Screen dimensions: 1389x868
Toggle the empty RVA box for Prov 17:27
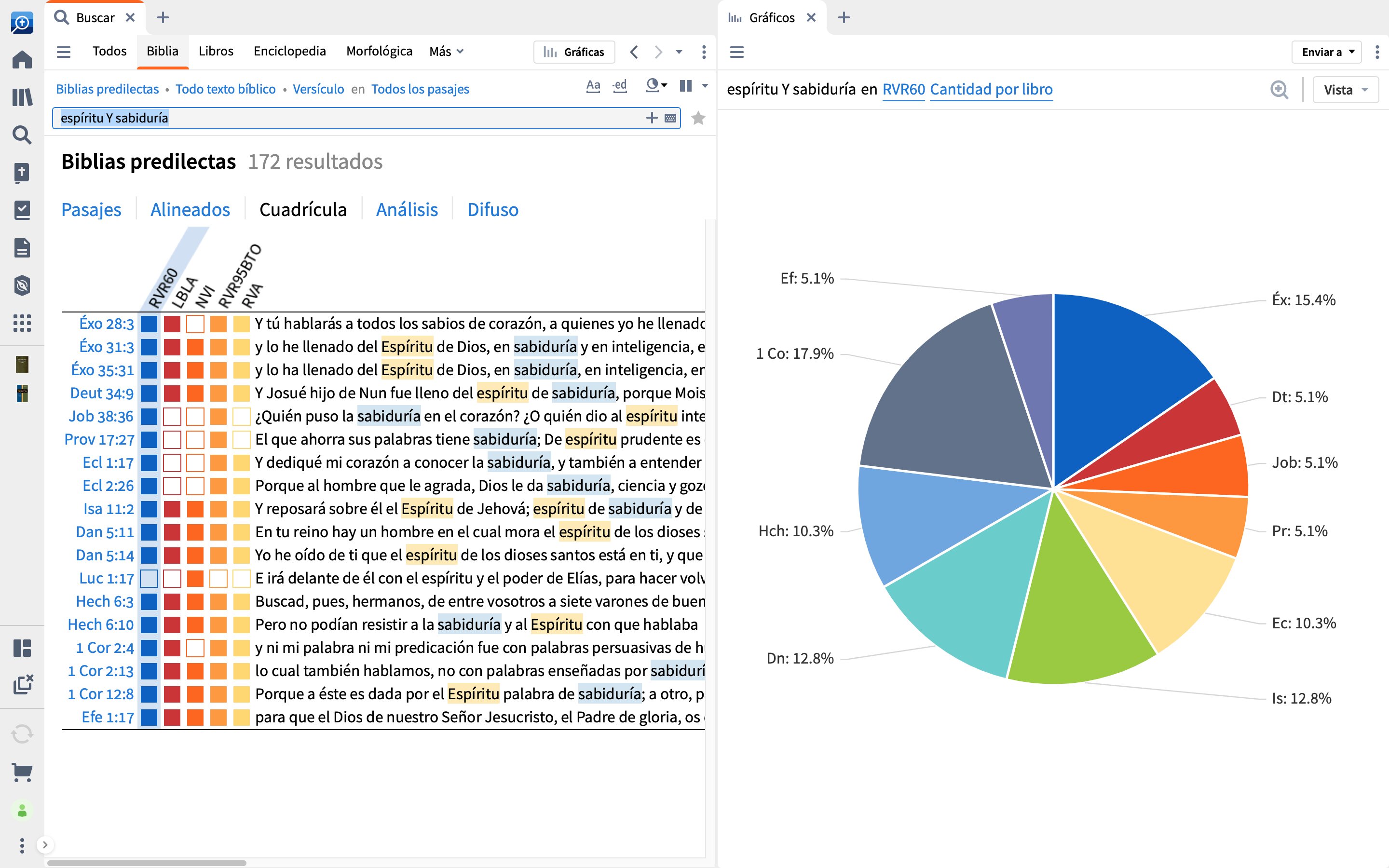pos(242,439)
